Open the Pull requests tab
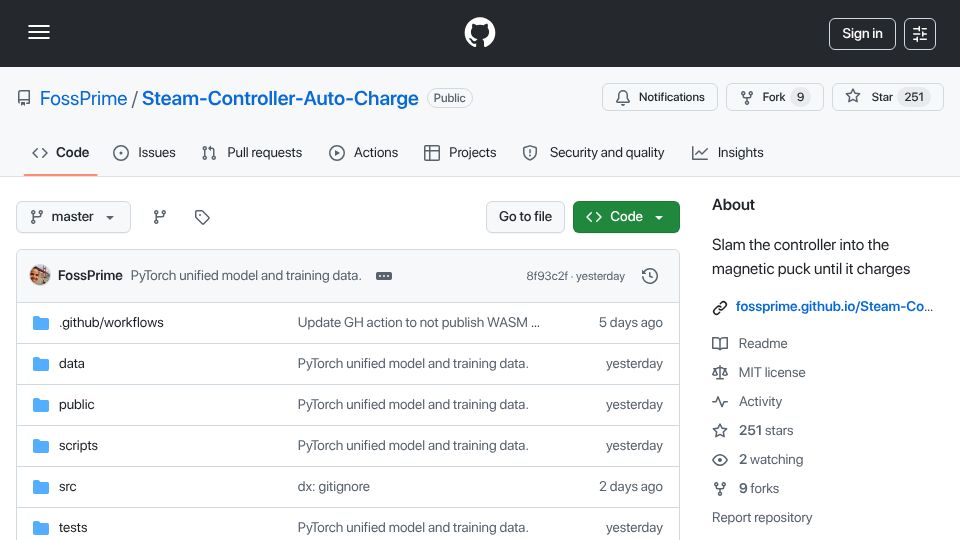 [252, 152]
